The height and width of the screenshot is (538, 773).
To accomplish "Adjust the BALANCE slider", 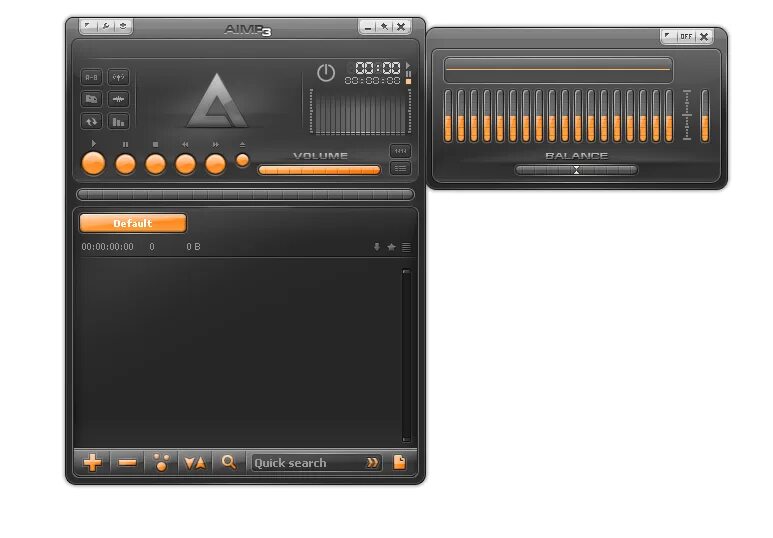I will click(x=576, y=170).
